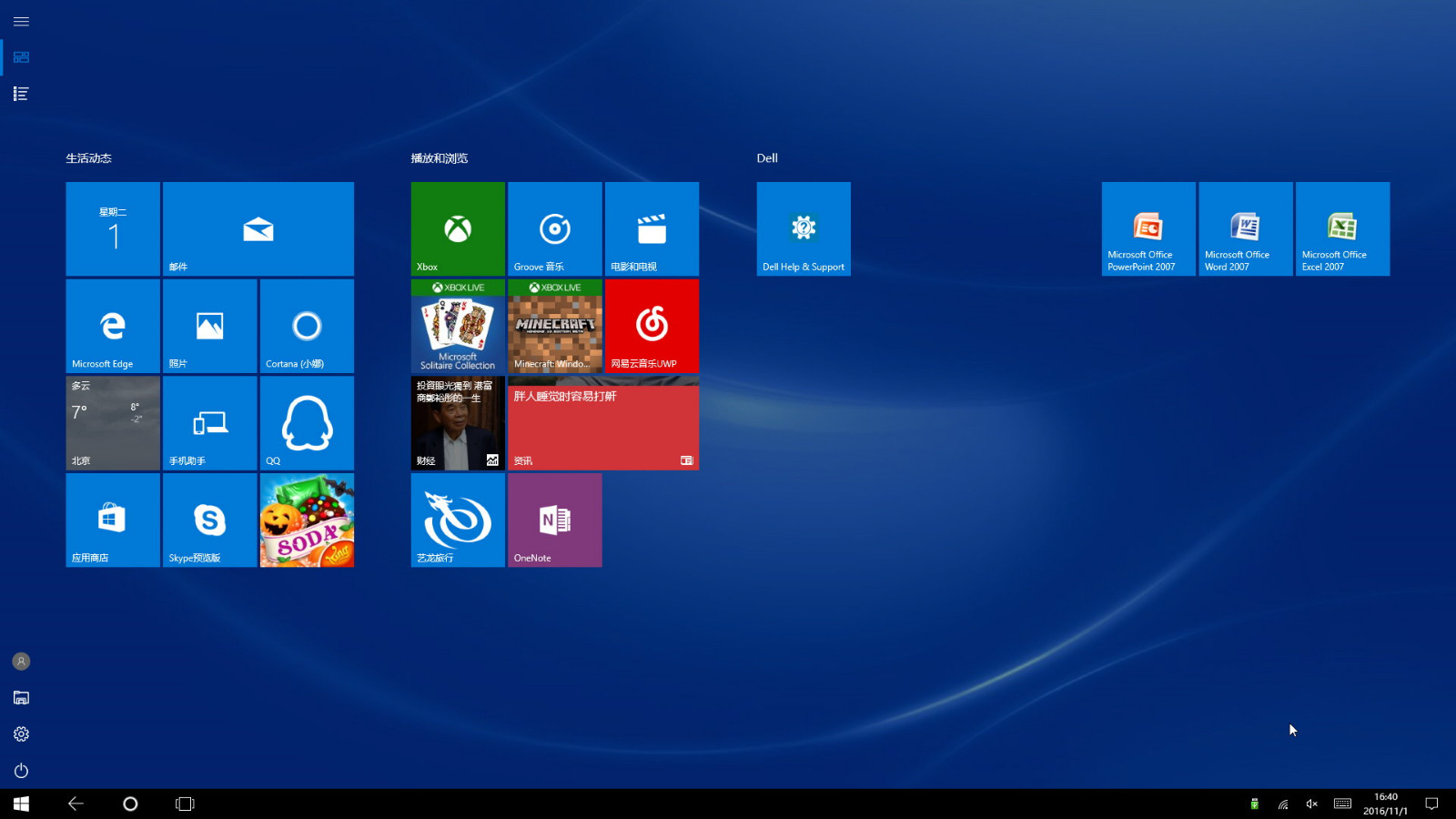Click the 播放和浏览 group header
This screenshot has width=1456, height=819.
[x=439, y=158]
